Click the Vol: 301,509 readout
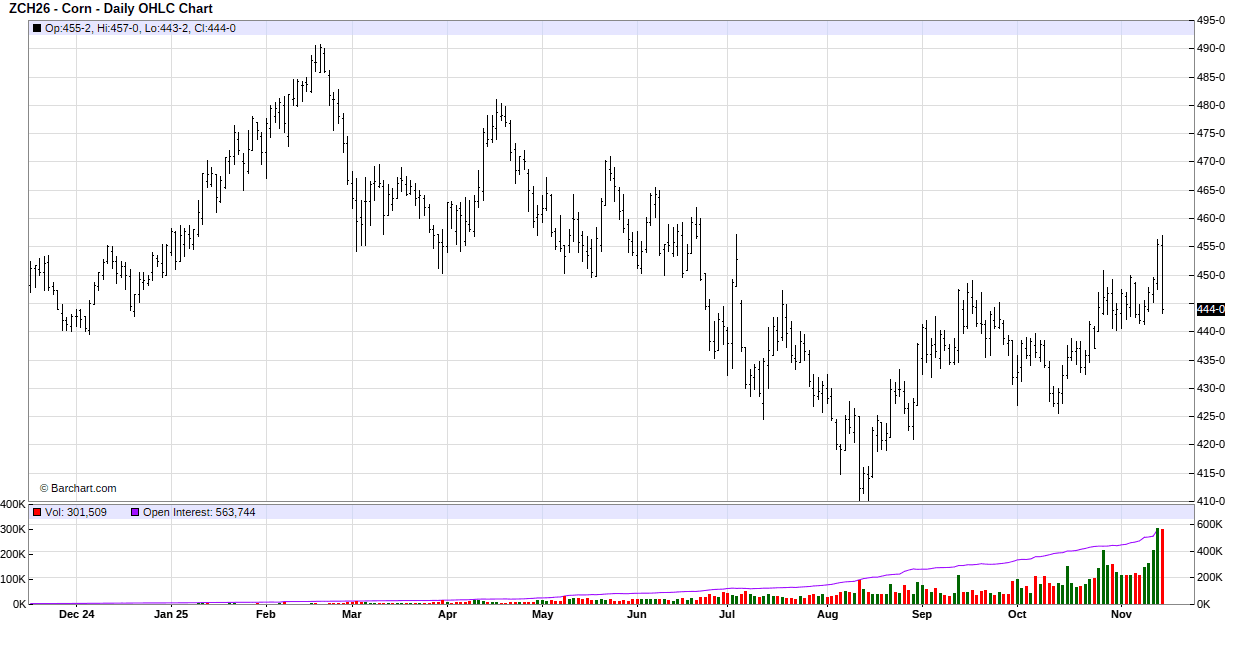The width and height of the screenshot is (1236, 645). pyautogui.click(x=76, y=512)
